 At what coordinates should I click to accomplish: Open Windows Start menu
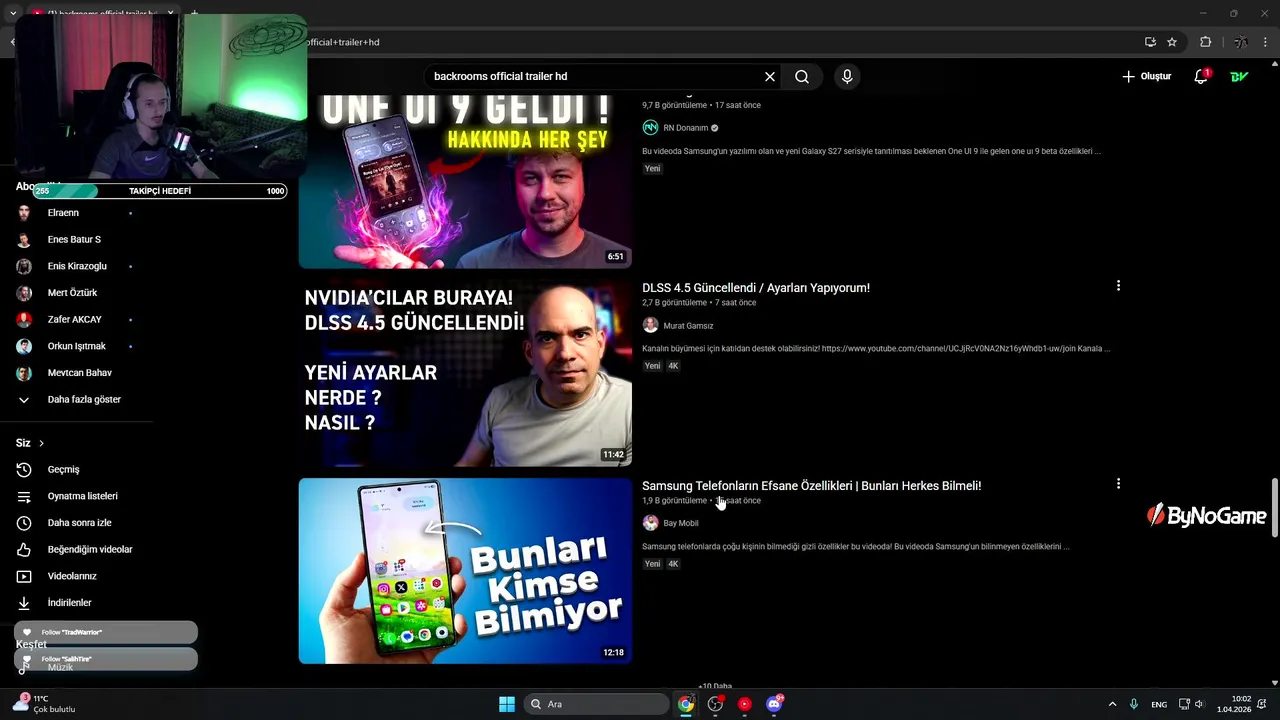pyautogui.click(x=507, y=704)
